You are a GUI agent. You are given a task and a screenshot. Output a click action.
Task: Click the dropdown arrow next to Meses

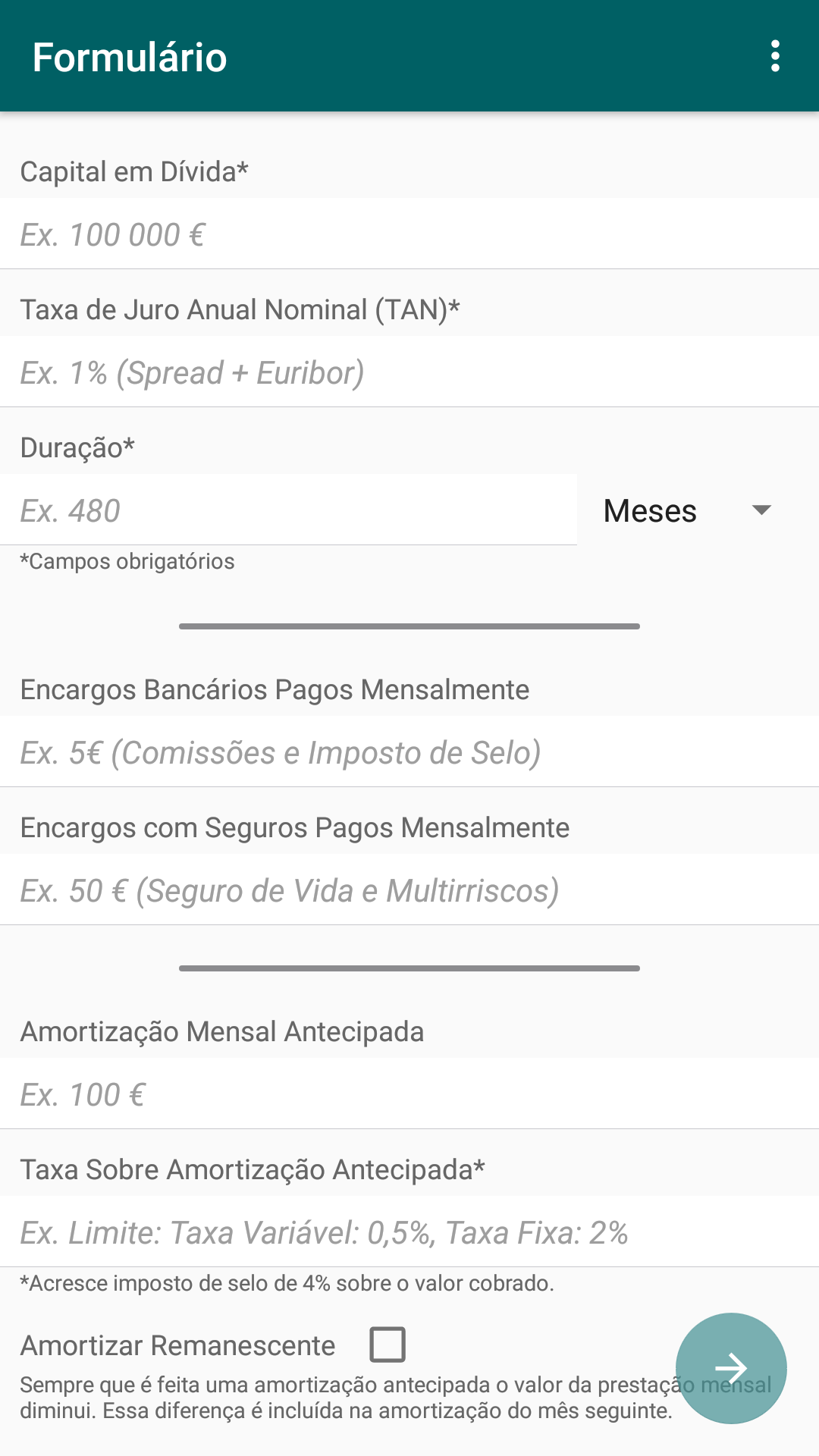[x=761, y=510]
